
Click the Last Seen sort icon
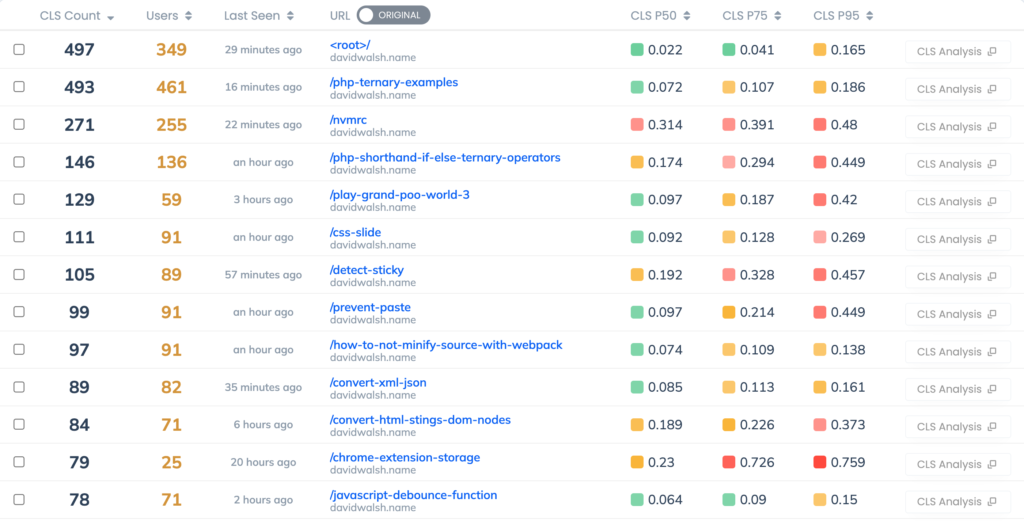click(290, 16)
